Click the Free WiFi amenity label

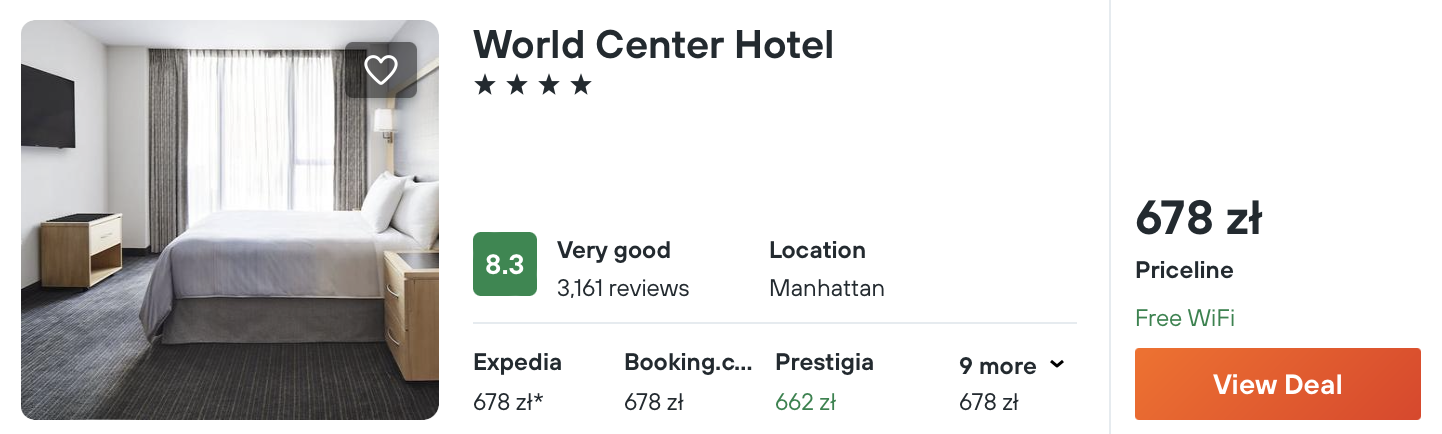1185,319
